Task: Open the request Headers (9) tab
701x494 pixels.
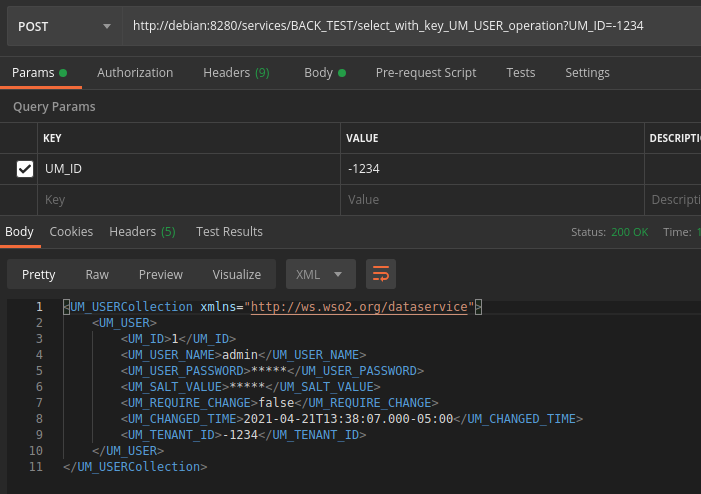Action: coord(236,73)
